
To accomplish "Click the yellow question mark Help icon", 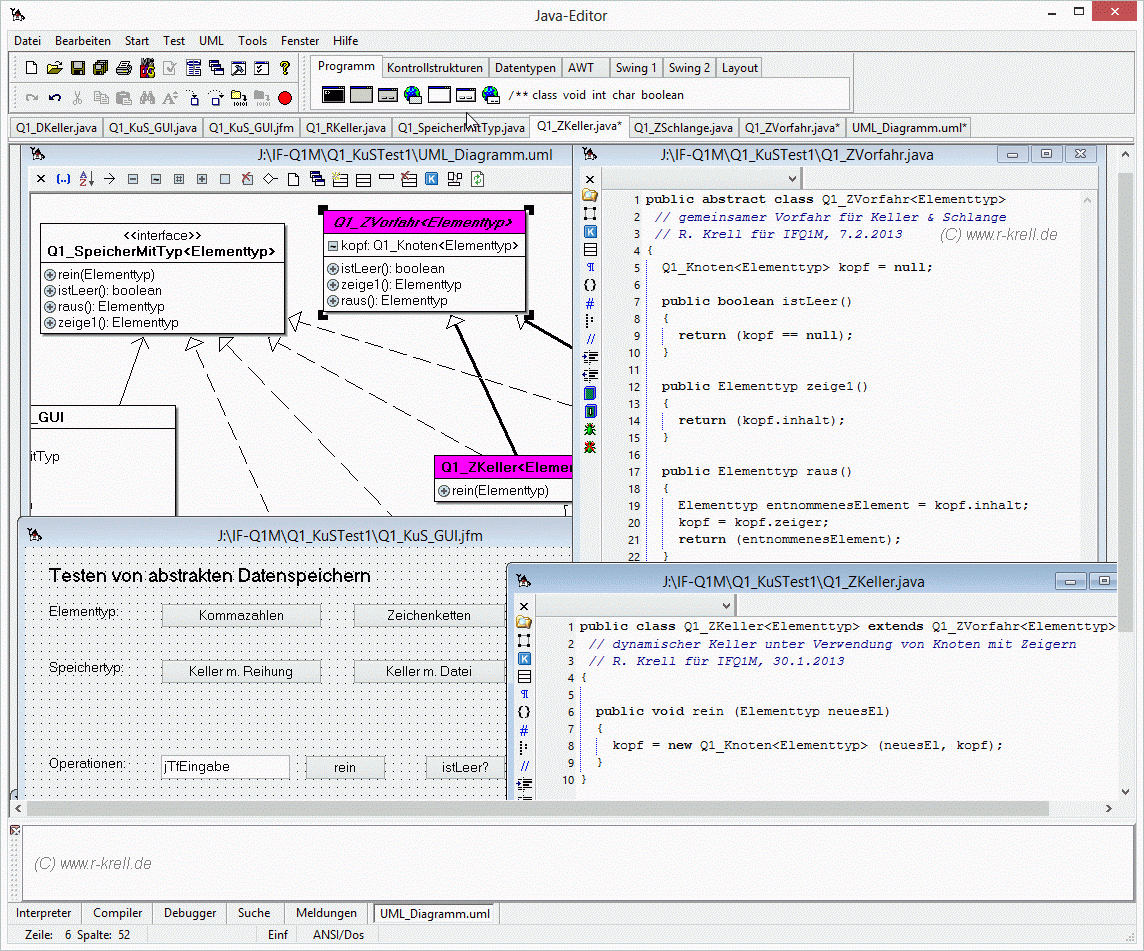I will click(x=285, y=68).
